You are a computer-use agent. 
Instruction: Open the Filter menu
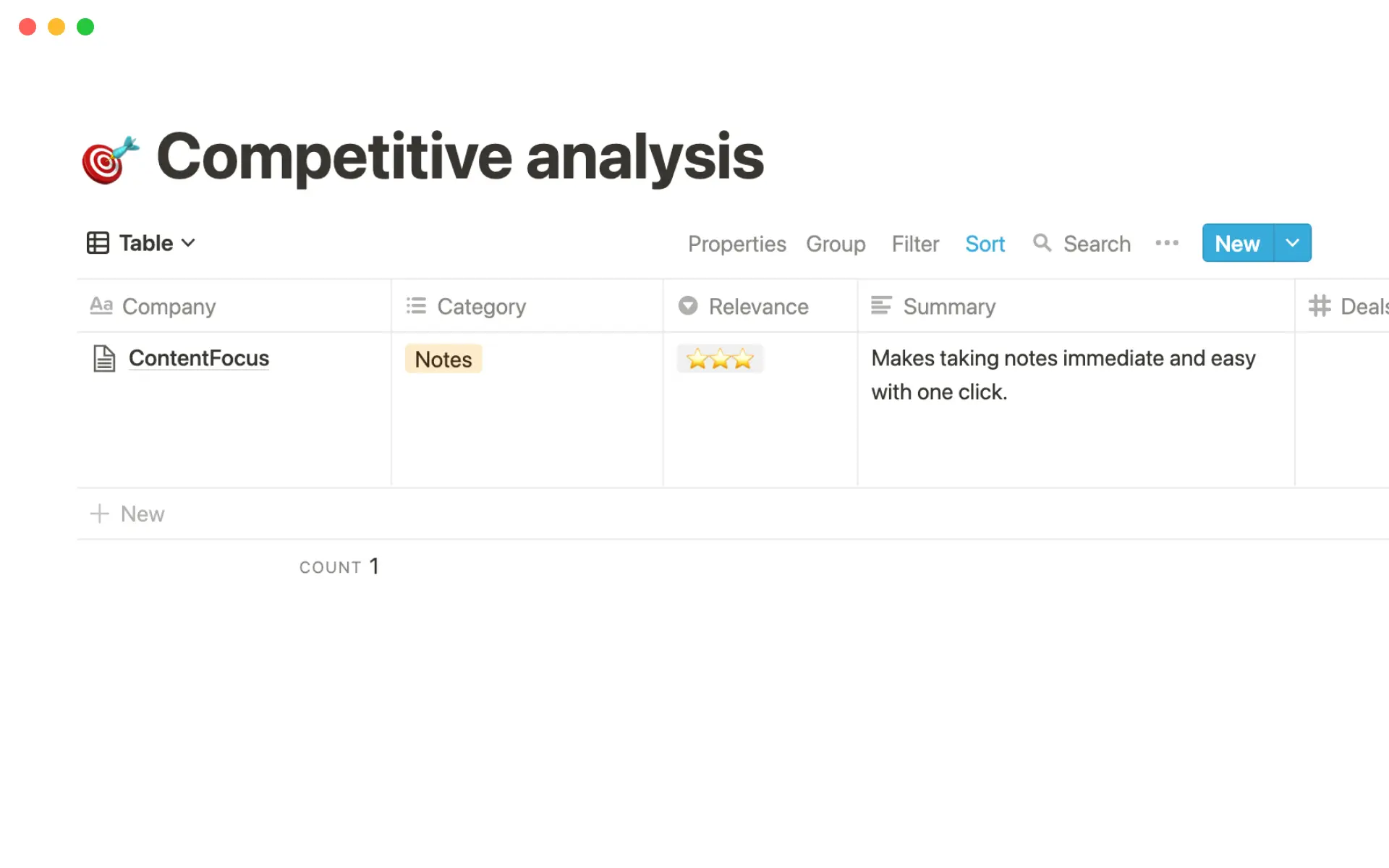915,244
